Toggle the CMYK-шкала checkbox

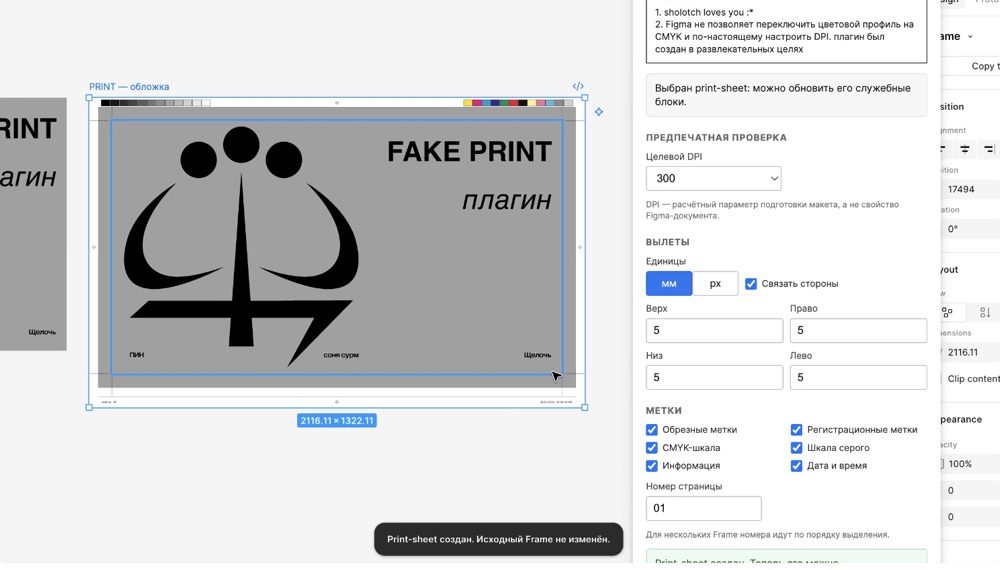tap(652, 448)
